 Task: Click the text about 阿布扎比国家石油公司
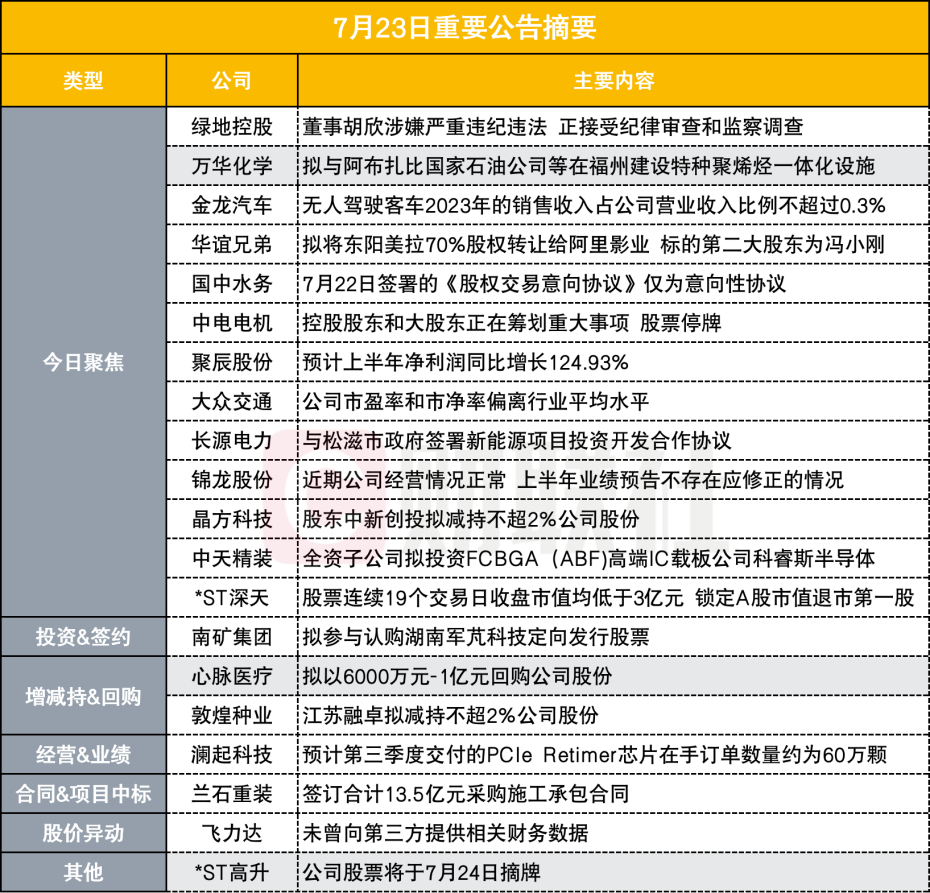[x=588, y=166]
